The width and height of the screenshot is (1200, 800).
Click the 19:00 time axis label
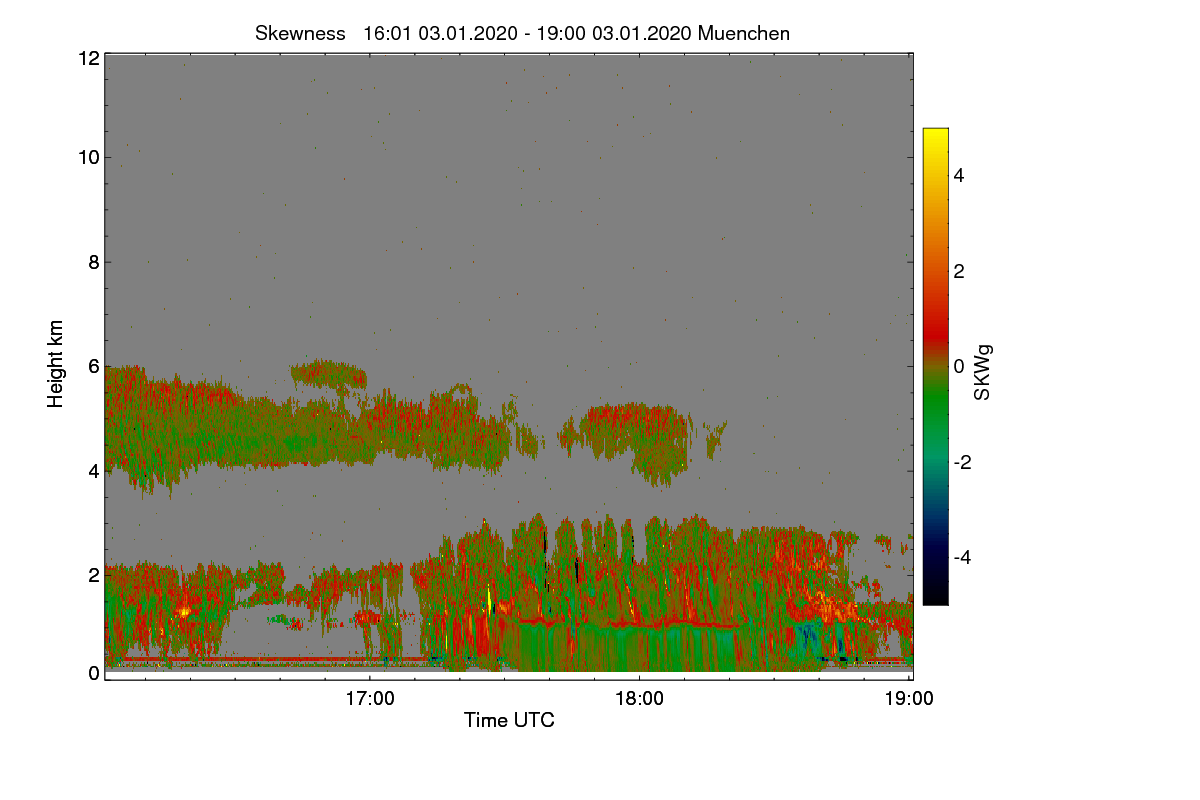click(x=909, y=699)
